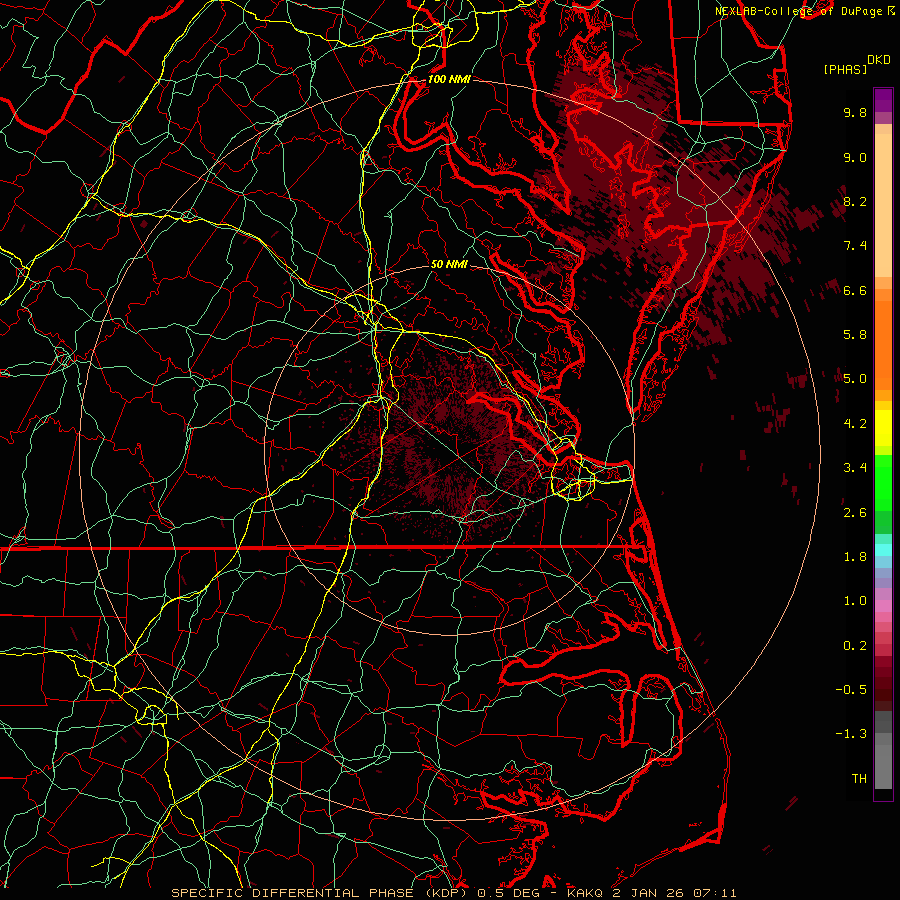The image size is (900, 900).
Task: Click the cyan segment of the color scale
Action: (883, 550)
